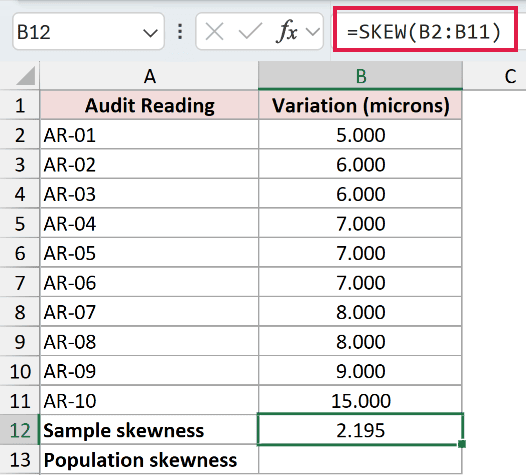Click the 6.000 value in AR-03 row
This screenshot has width=526, height=475.
coord(360,194)
